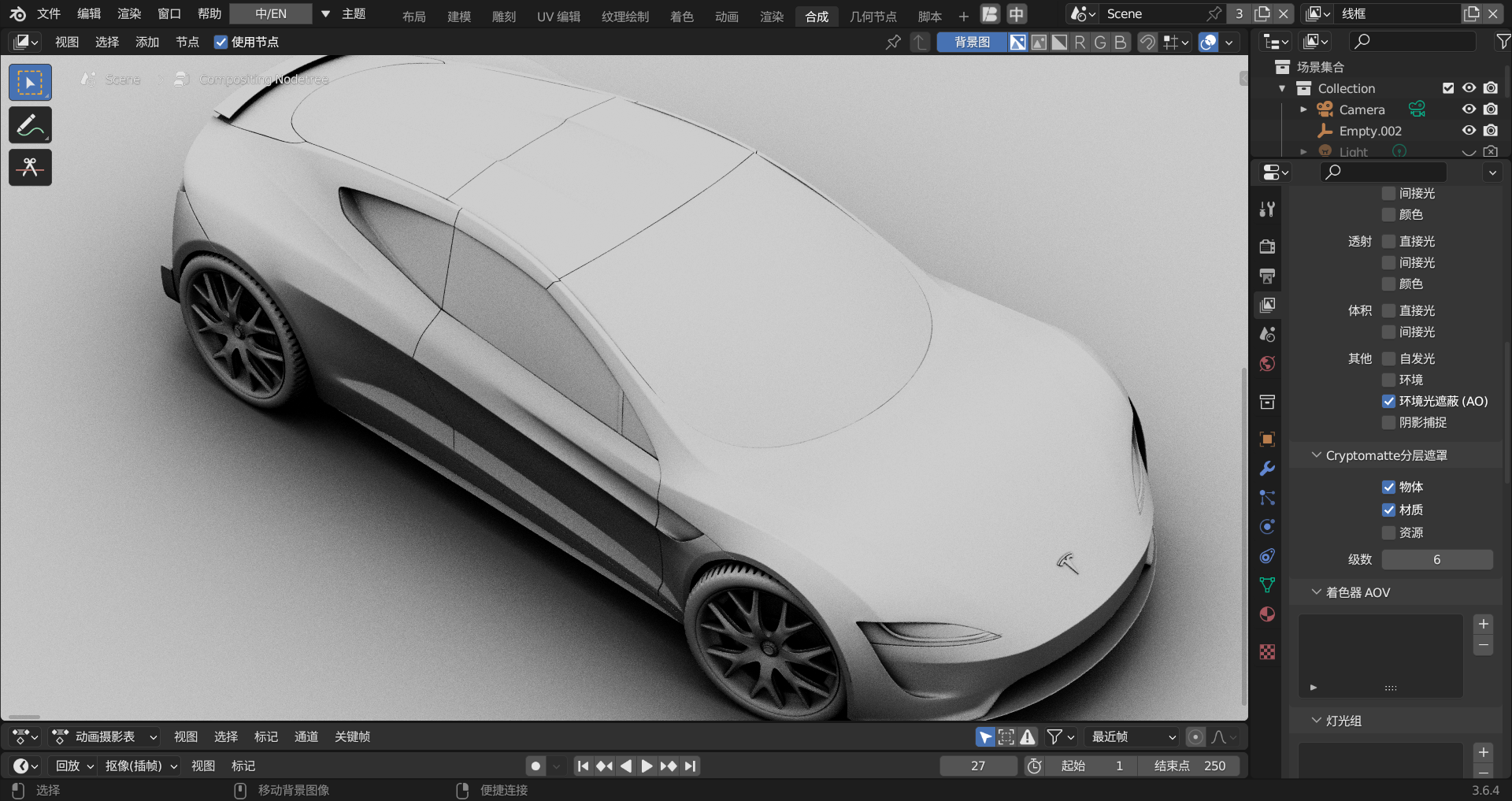The height and width of the screenshot is (801, 1512).
Task: Click the 背景图 backdrop button
Action: 972,42
